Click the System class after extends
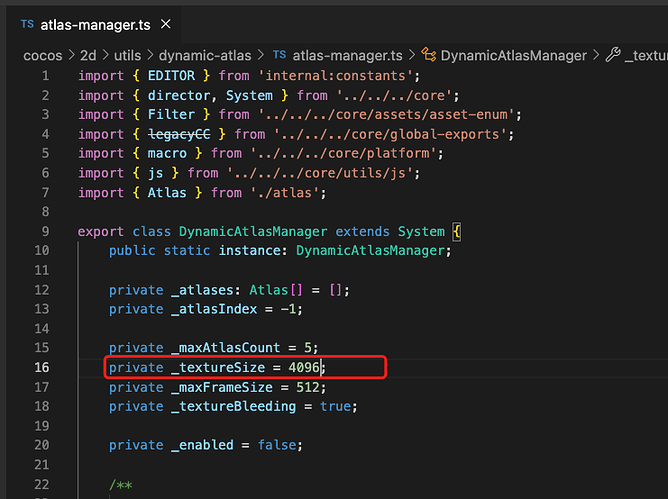The height and width of the screenshot is (499, 668). [421, 231]
